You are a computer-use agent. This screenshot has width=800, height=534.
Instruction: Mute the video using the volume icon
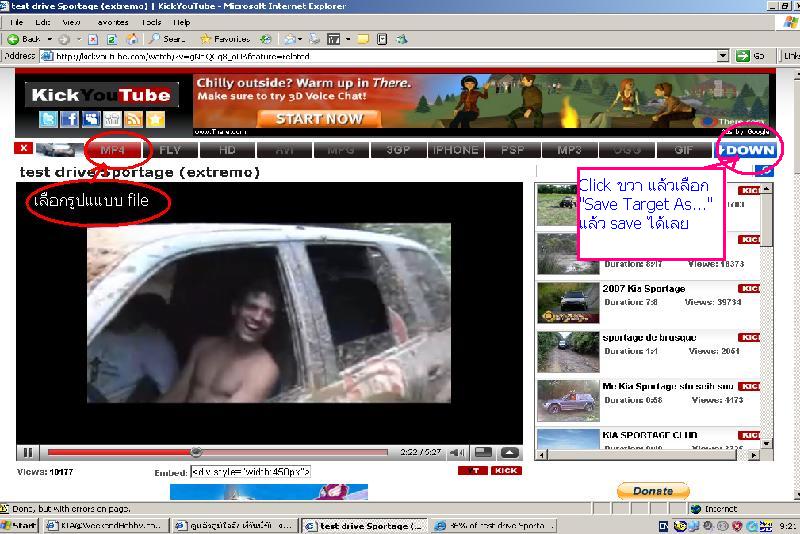click(x=458, y=453)
